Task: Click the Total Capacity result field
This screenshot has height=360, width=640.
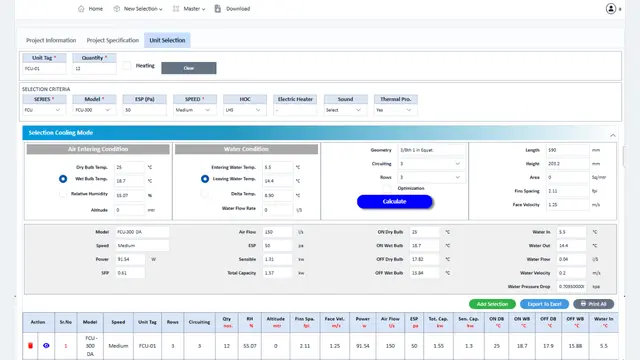Action: pos(278,273)
